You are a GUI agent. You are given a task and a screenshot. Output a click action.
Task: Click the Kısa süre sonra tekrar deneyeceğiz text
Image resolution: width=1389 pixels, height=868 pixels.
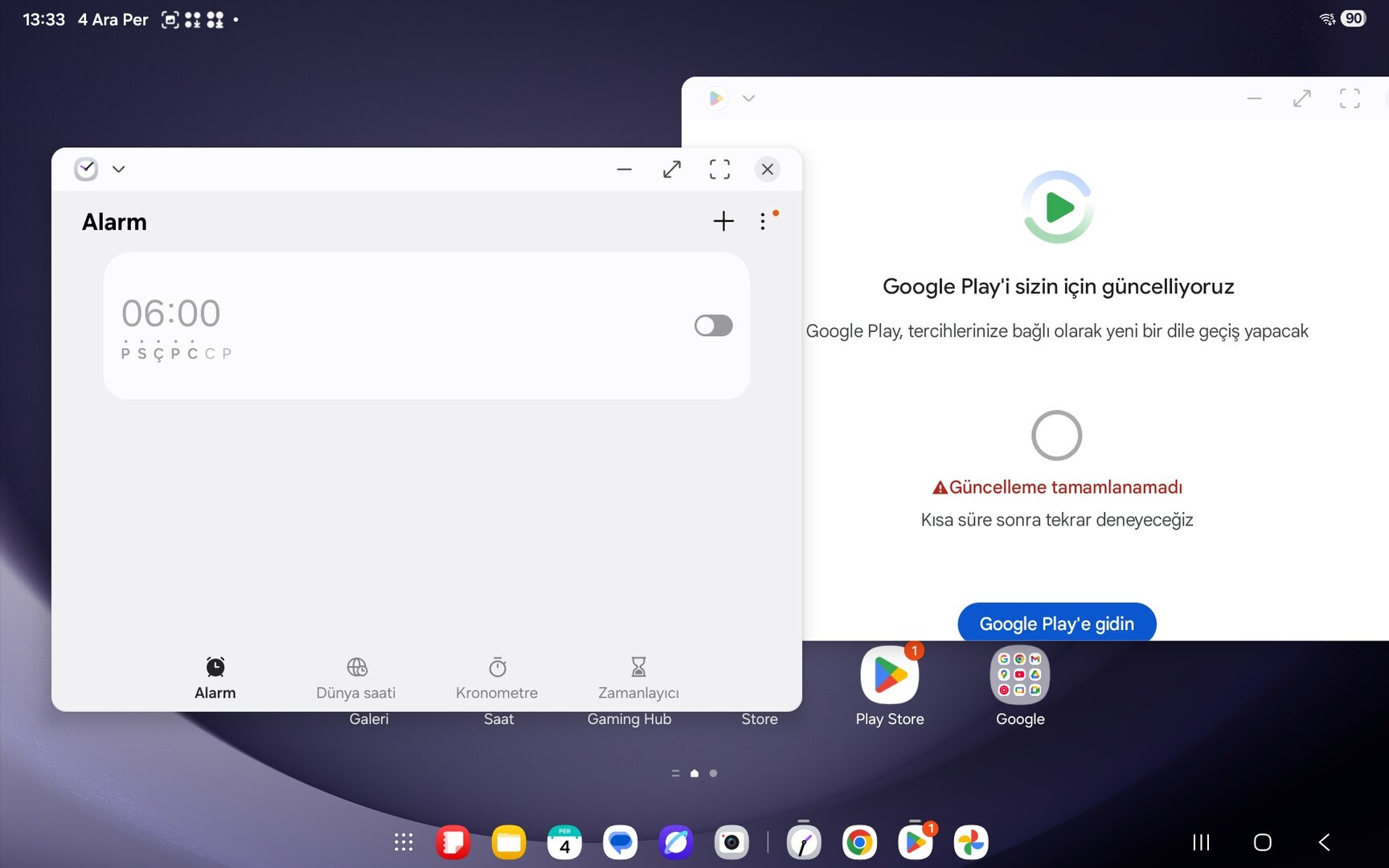[1057, 520]
